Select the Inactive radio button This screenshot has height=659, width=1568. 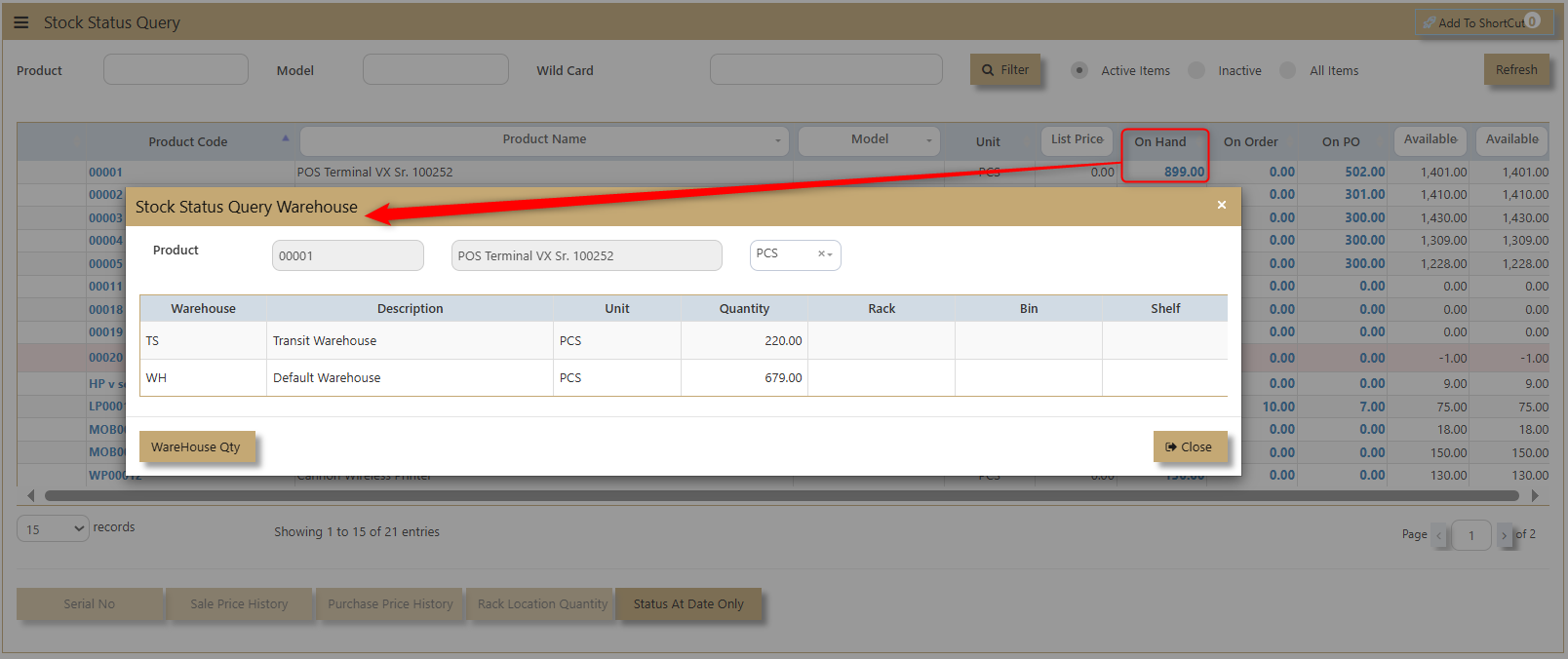coord(1196,70)
